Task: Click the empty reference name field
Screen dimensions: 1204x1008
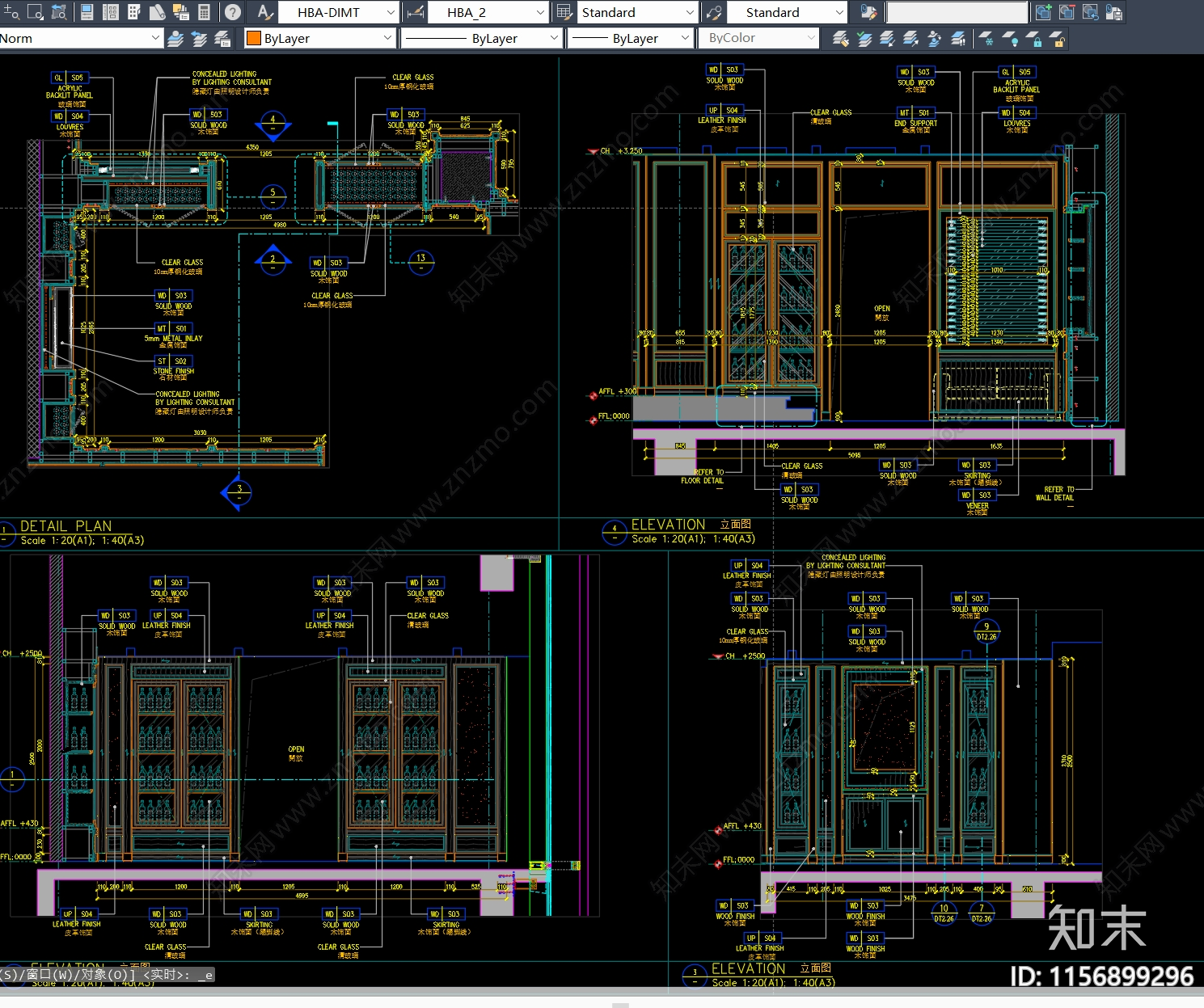Action: click(x=957, y=12)
